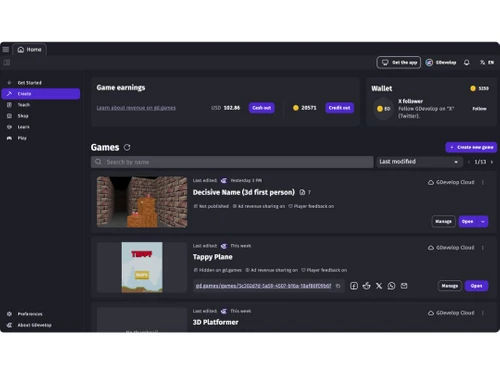Viewport: 500px width, 375px height.
Task: Open the Play section
Action: 41,138
